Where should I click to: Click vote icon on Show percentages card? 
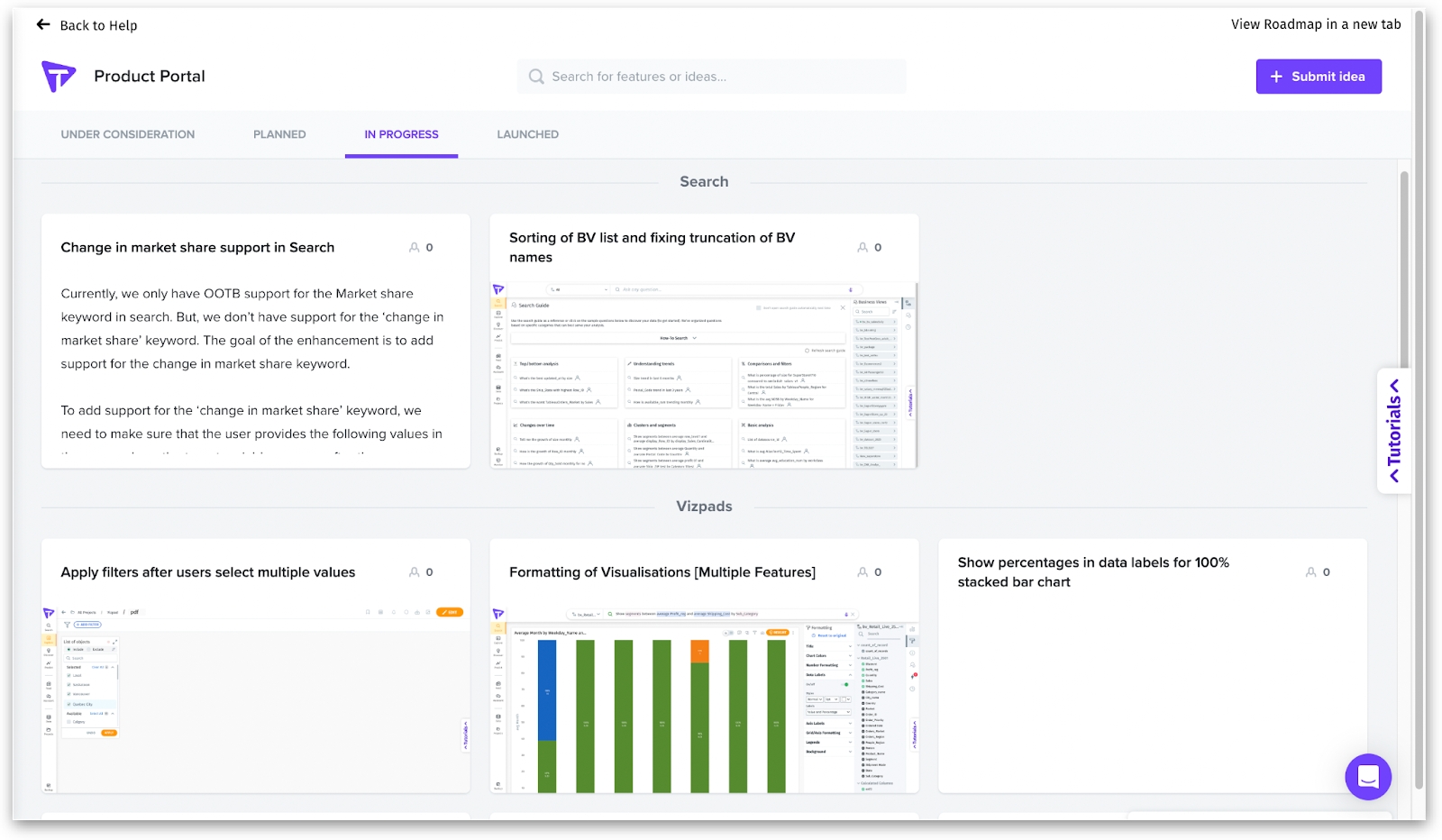click(x=1311, y=572)
